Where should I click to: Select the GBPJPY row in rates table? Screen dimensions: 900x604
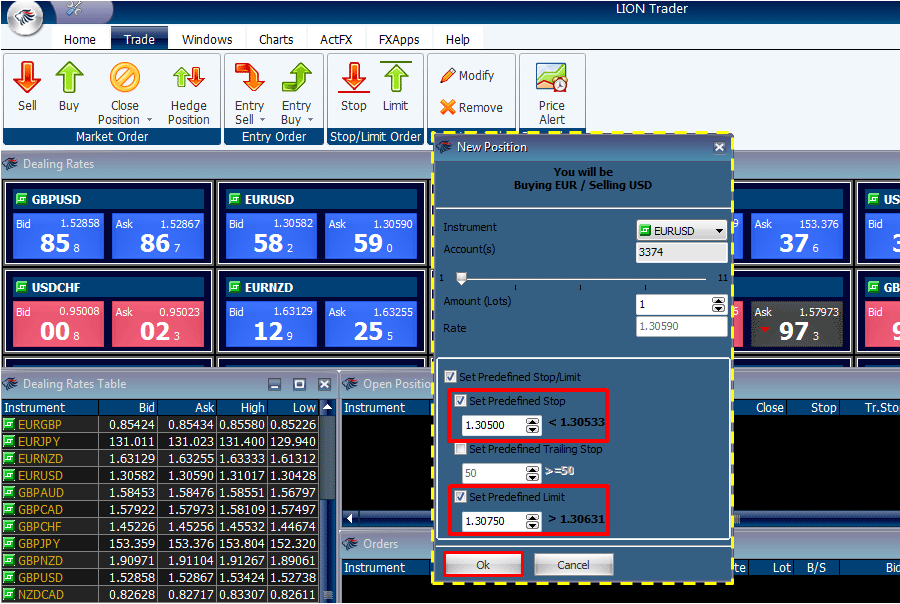click(x=160, y=544)
